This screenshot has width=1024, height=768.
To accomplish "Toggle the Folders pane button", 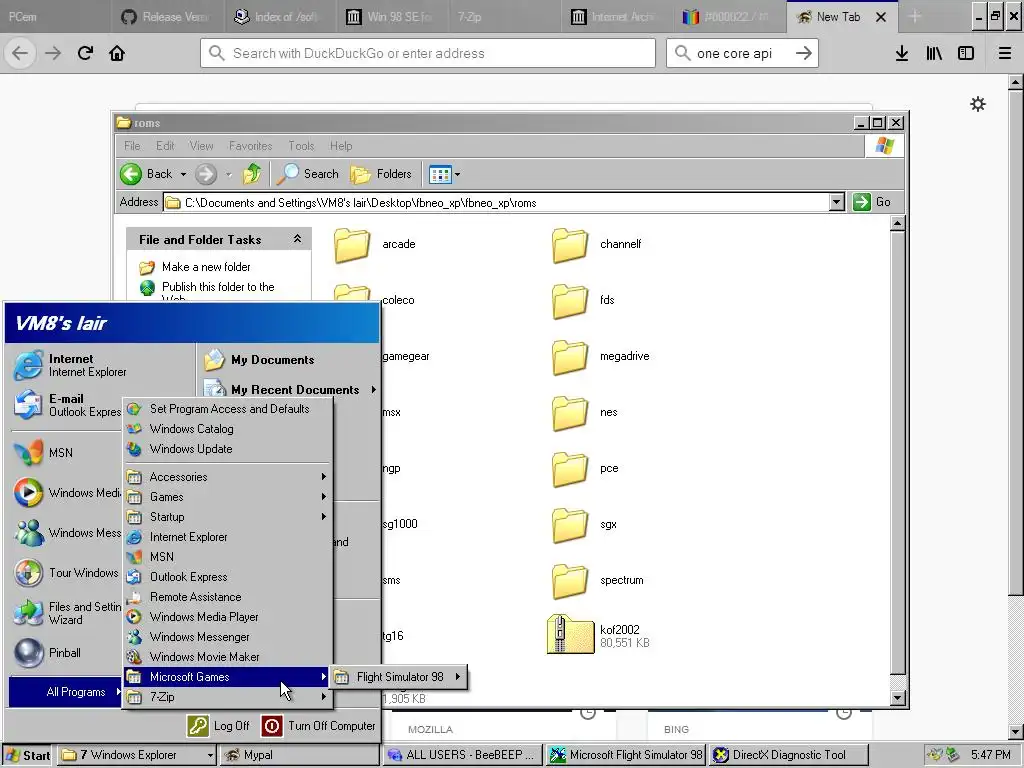I will [x=381, y=174].
